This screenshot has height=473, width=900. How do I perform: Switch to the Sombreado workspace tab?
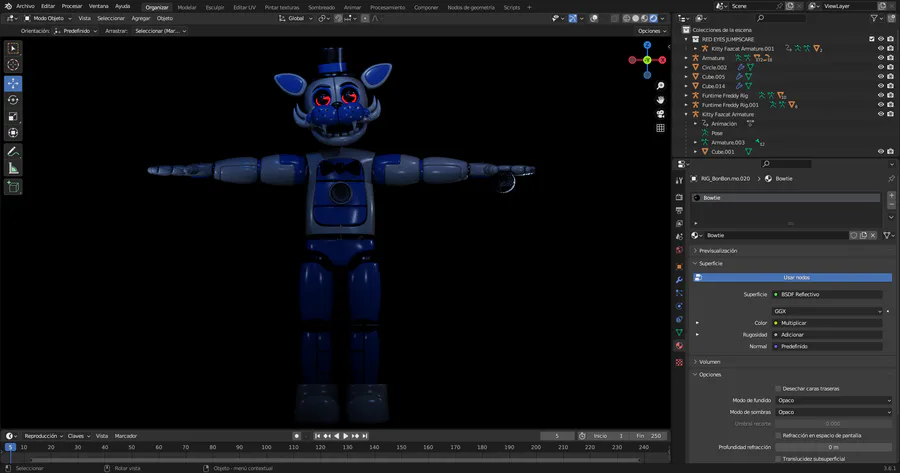coord(321,7)
